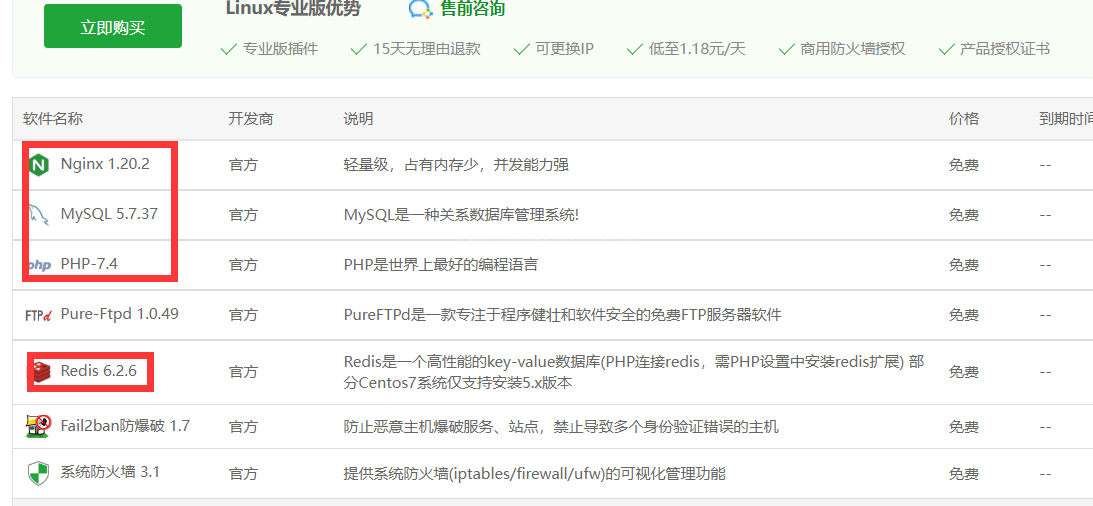The image size is (1093, 506).
Task: Click the red Redis icon
Action: 39,372
